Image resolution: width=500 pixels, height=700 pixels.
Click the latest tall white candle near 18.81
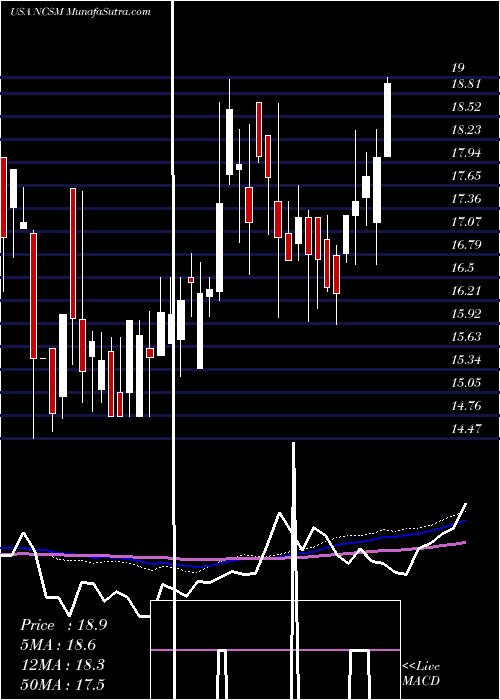388,120
